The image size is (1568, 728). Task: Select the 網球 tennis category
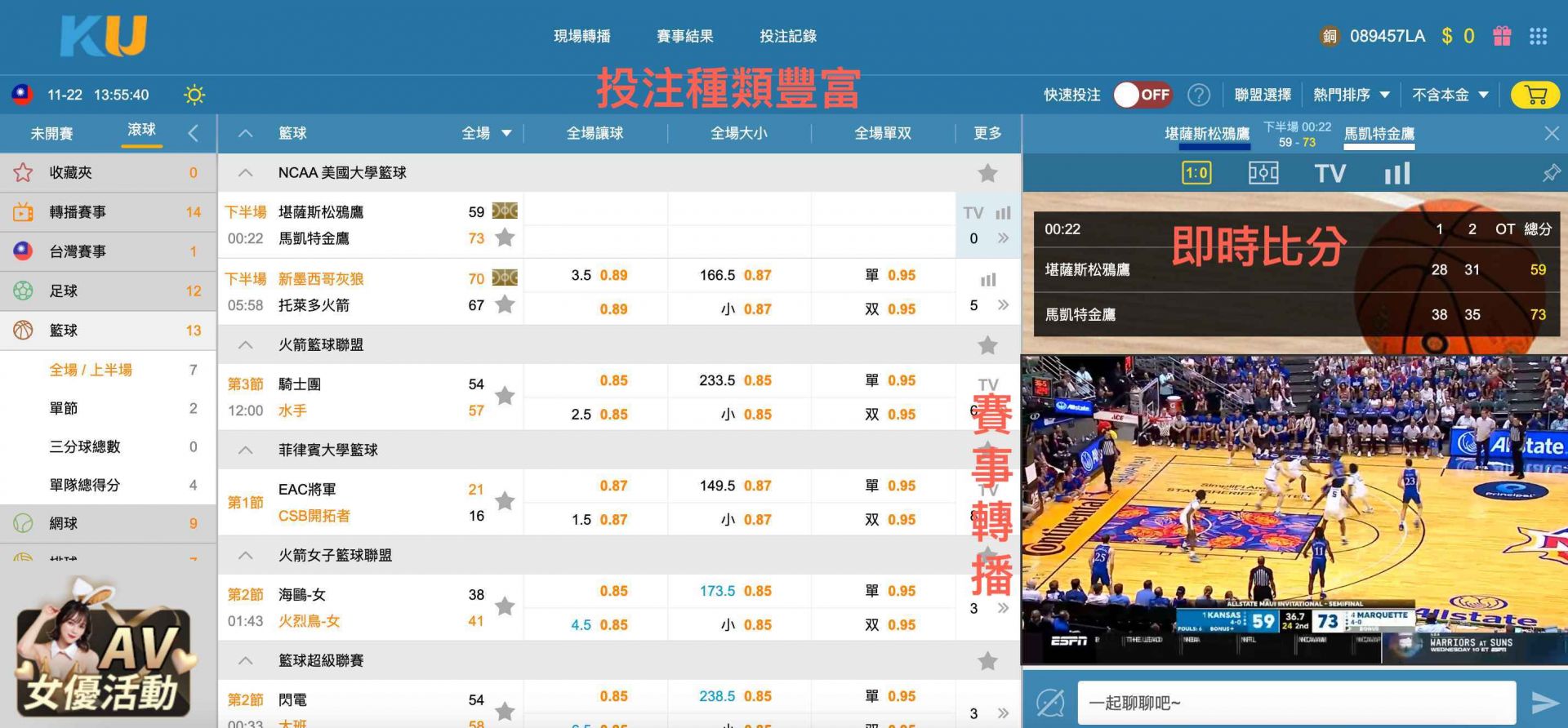tap(108, 523)
